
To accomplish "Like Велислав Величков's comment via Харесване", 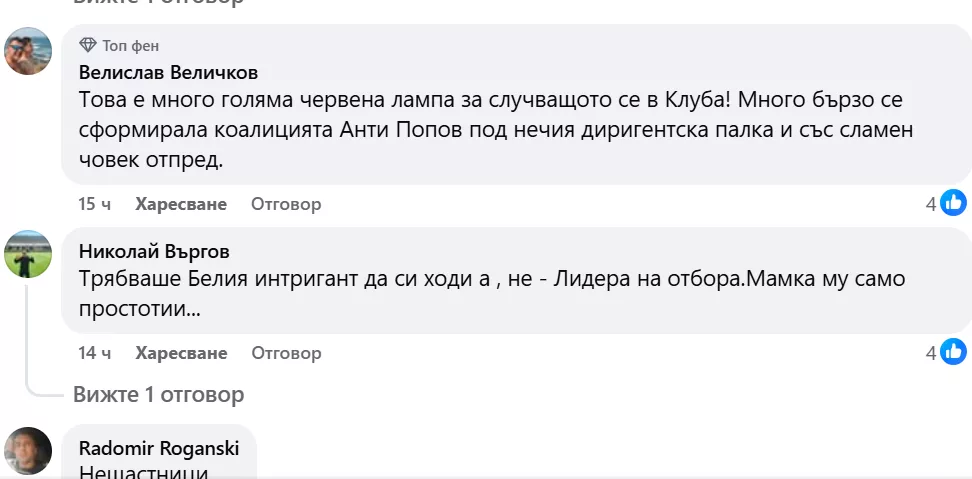I will (181, 204).
